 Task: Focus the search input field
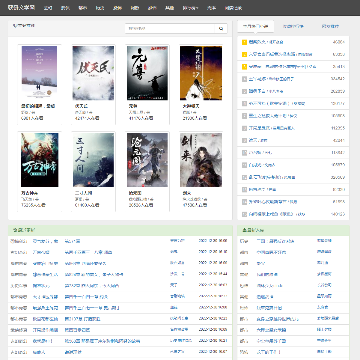(x=170, y=29)
